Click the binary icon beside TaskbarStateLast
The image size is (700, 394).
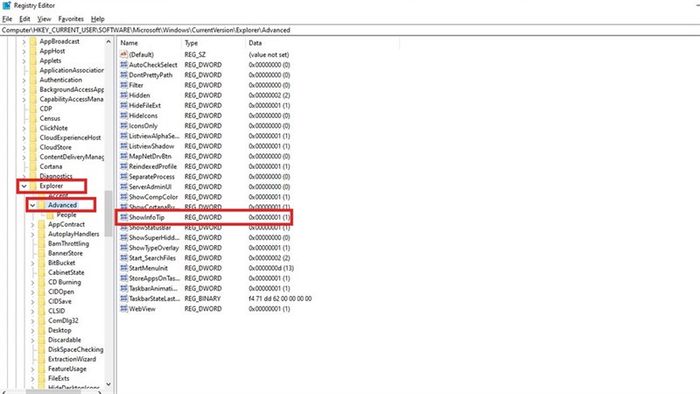(124, 299)
